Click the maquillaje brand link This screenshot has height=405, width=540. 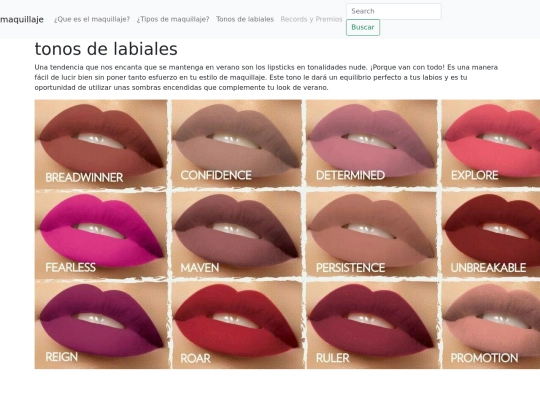pos(22,19)
